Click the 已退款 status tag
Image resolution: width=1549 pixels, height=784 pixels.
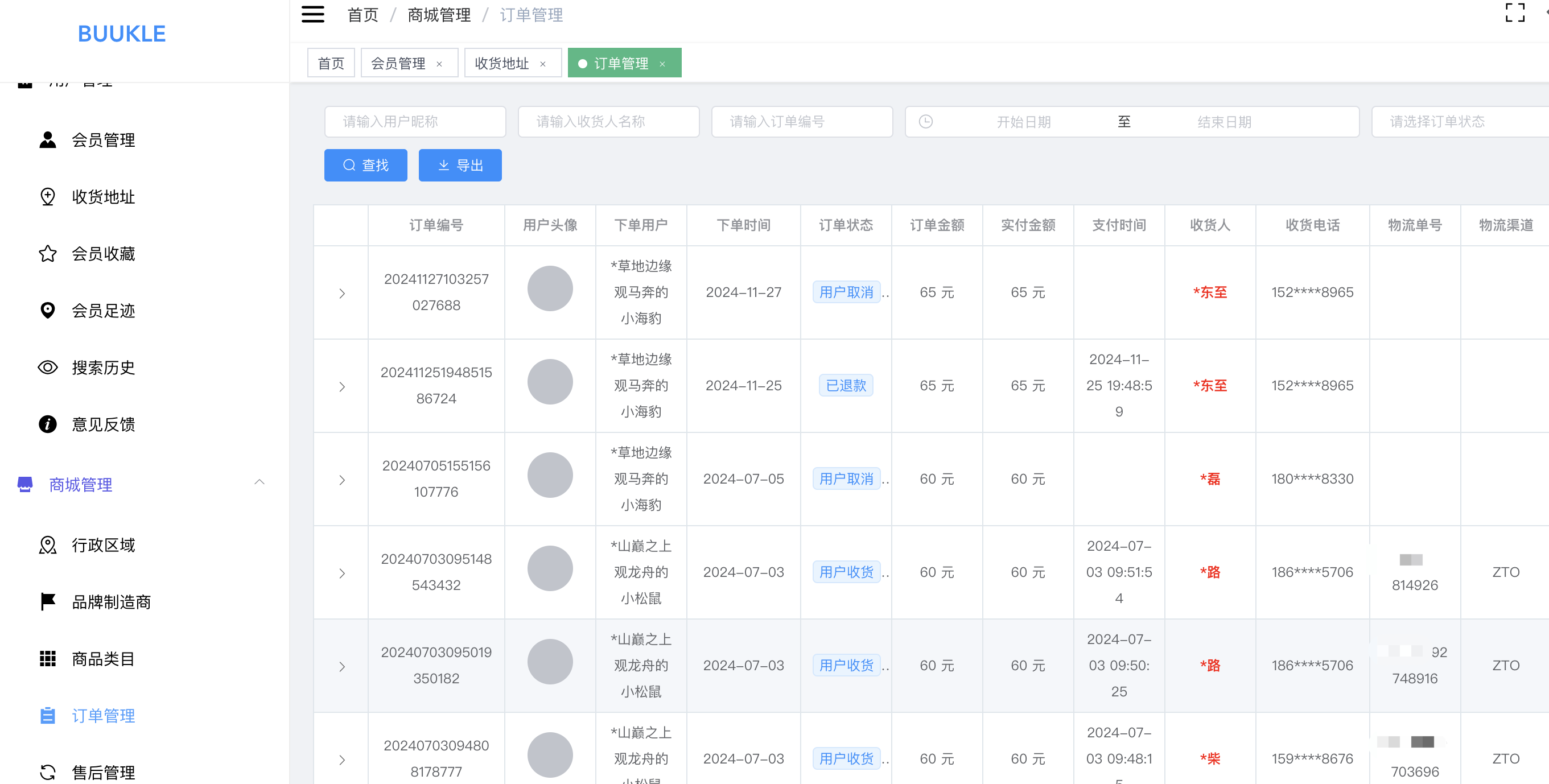(x=846, y=385)
